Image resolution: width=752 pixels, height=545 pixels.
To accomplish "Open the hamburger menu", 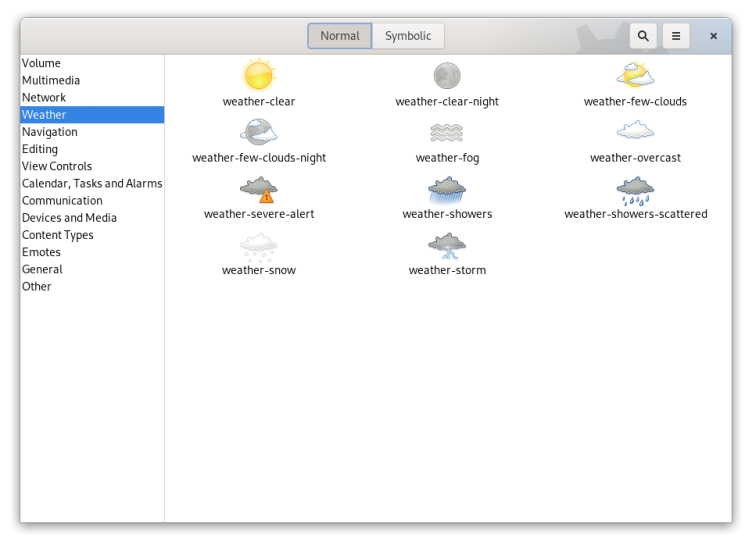I will coord(676,36).
